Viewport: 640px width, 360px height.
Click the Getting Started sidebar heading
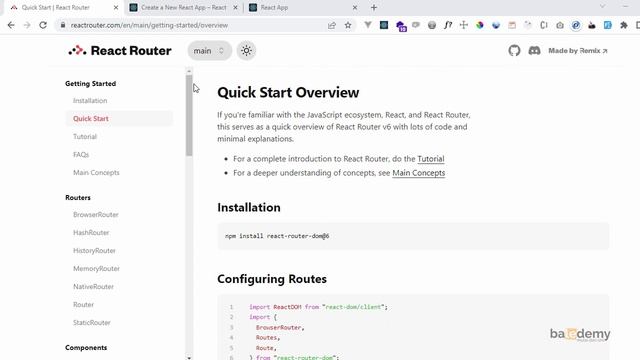[91, 84]
